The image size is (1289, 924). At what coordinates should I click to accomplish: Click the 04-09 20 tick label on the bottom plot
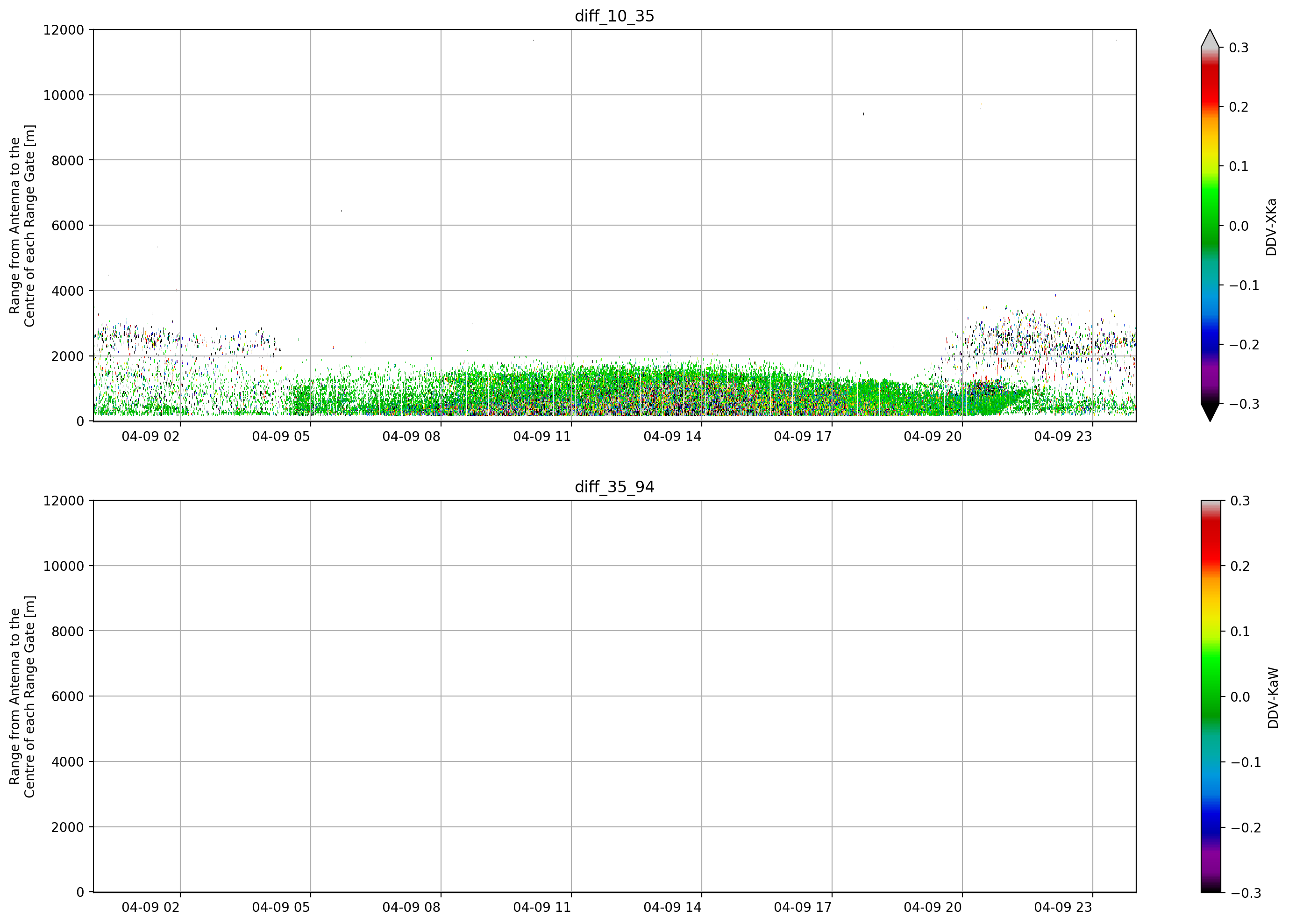pyautogui.click(x=933, y=908)
